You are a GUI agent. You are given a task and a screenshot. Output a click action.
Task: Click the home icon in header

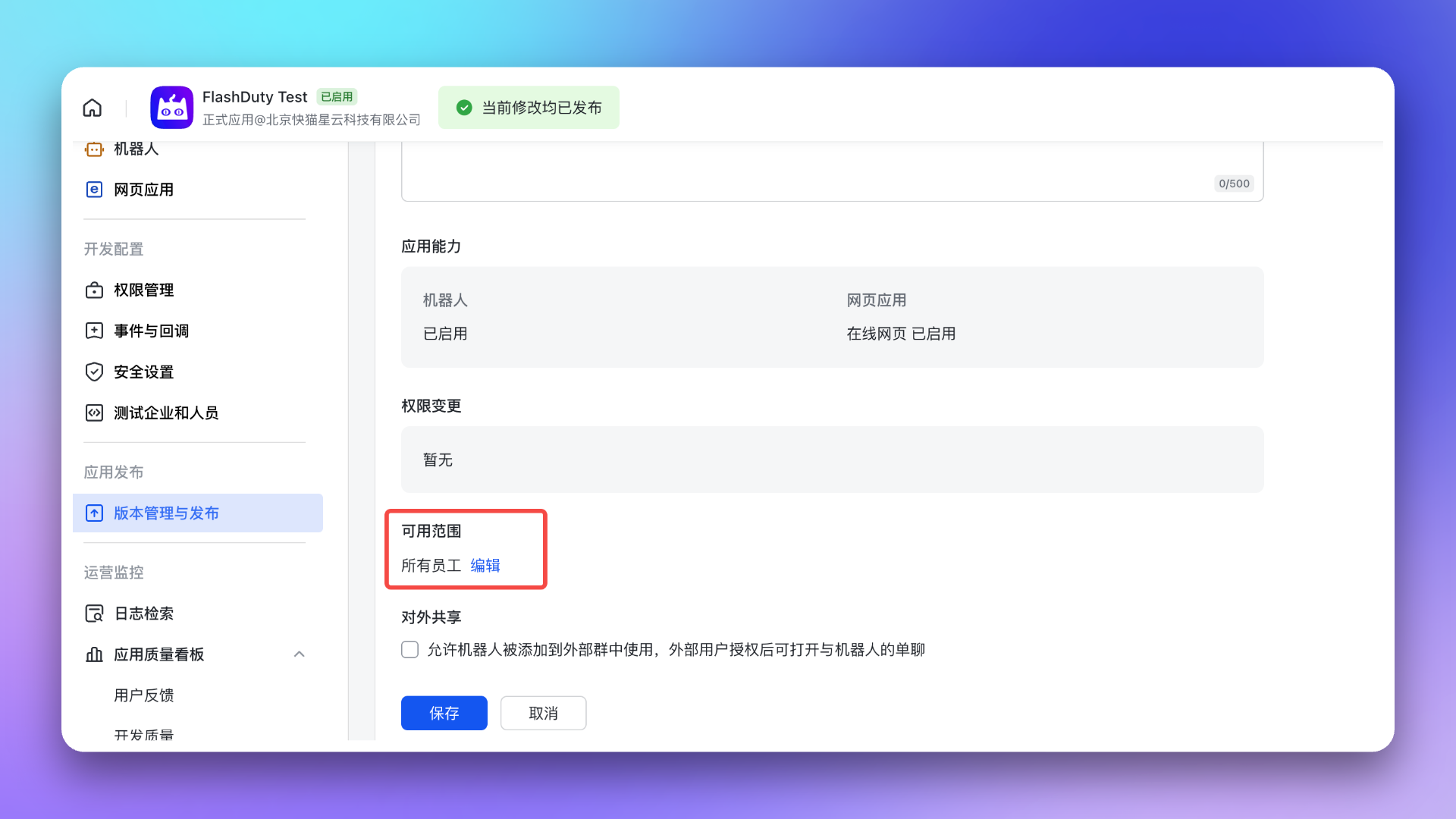92,108
